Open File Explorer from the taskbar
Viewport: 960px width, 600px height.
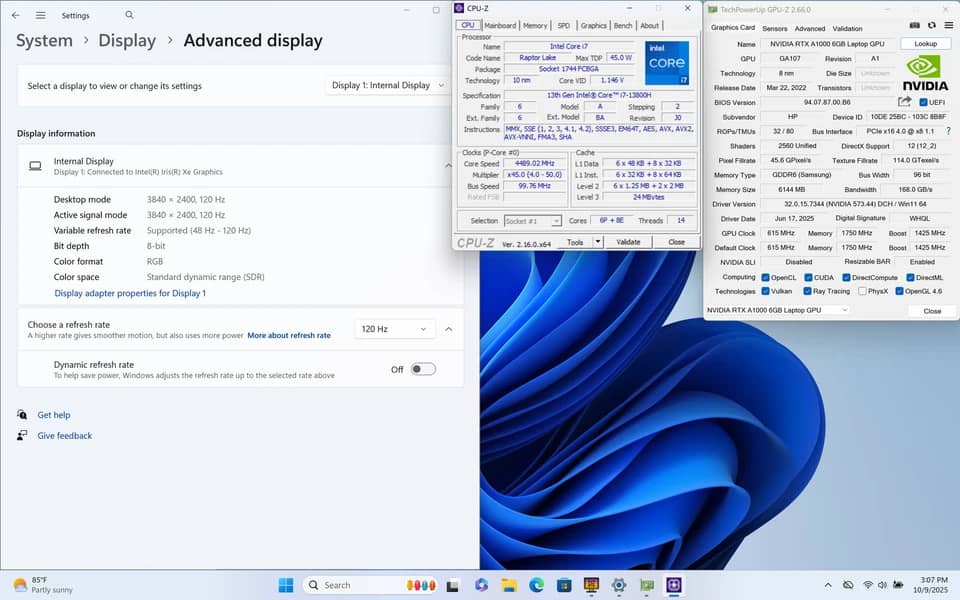[x=509, y=585]
